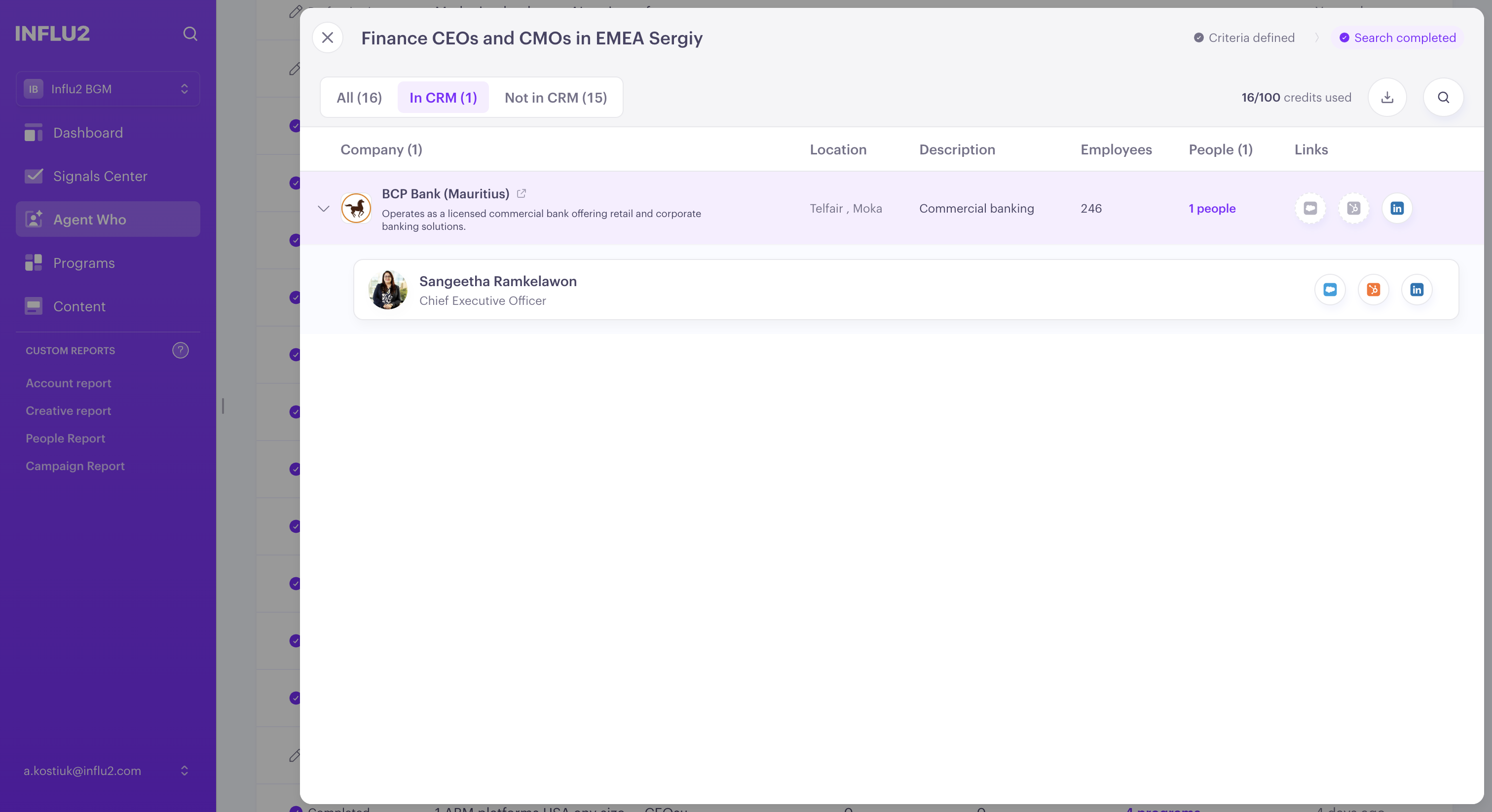
Task: Collapse the BCP Bank (Mauritius) row
Action: pos(324,209)
